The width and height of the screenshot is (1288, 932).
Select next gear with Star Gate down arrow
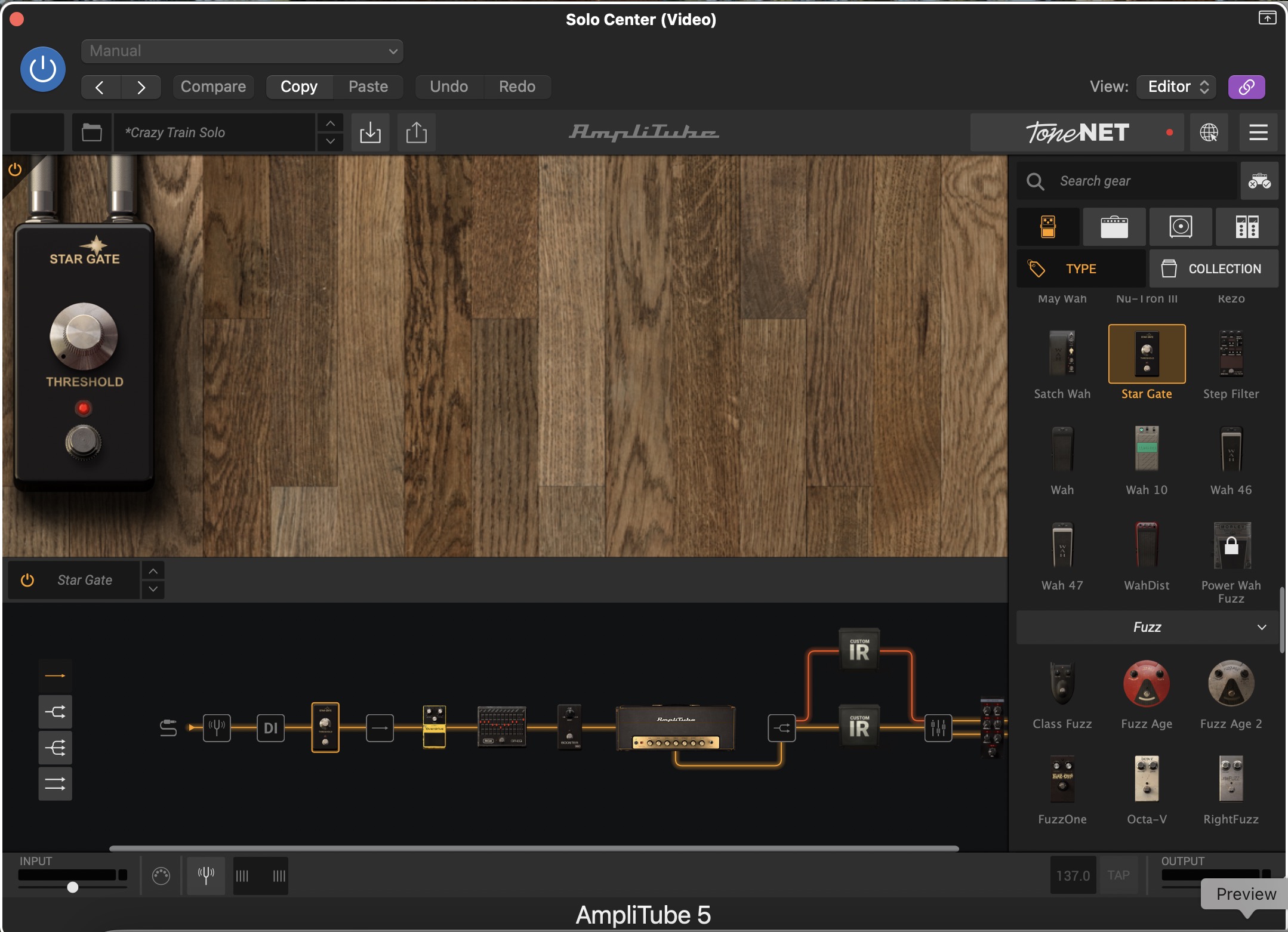click(x=153, y=590)
